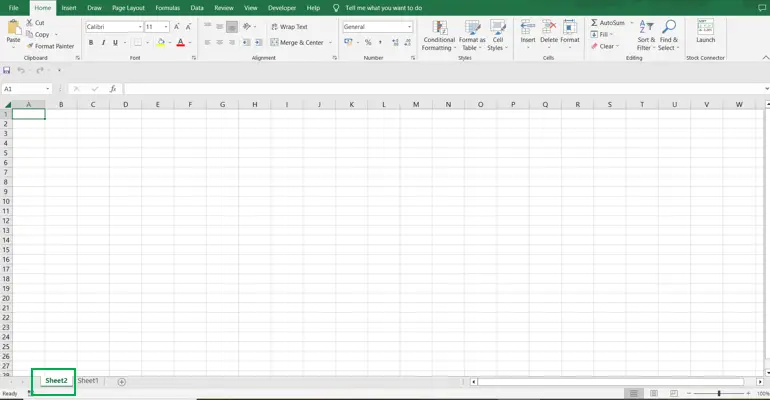Toggle Middle Align
The width and height of the screenshot is (770, 400).
pos(220,27)
